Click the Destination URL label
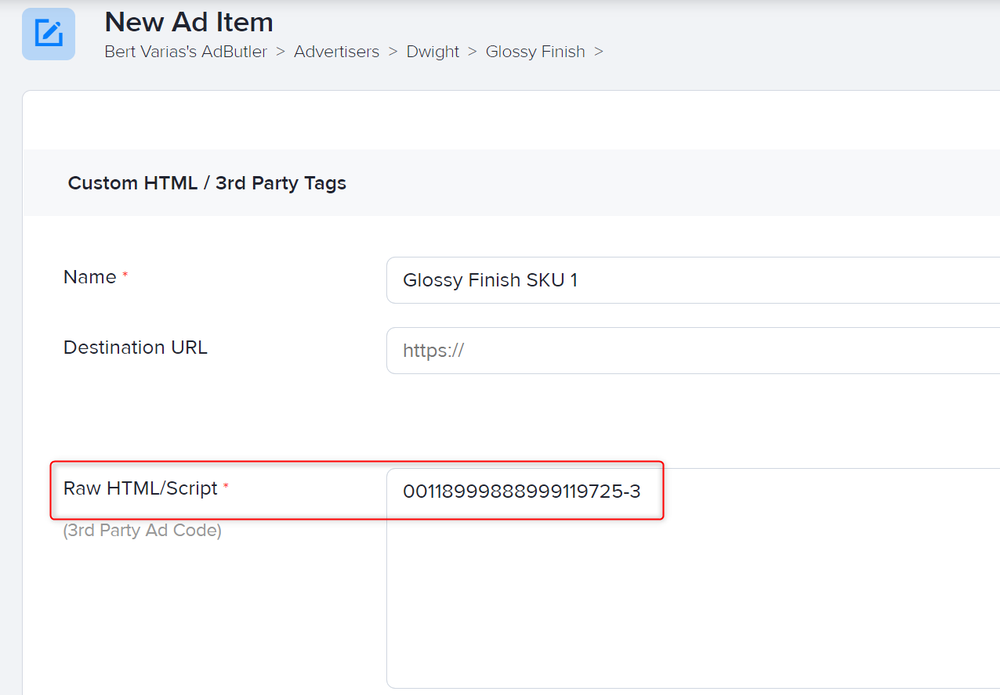 (135, 348)
